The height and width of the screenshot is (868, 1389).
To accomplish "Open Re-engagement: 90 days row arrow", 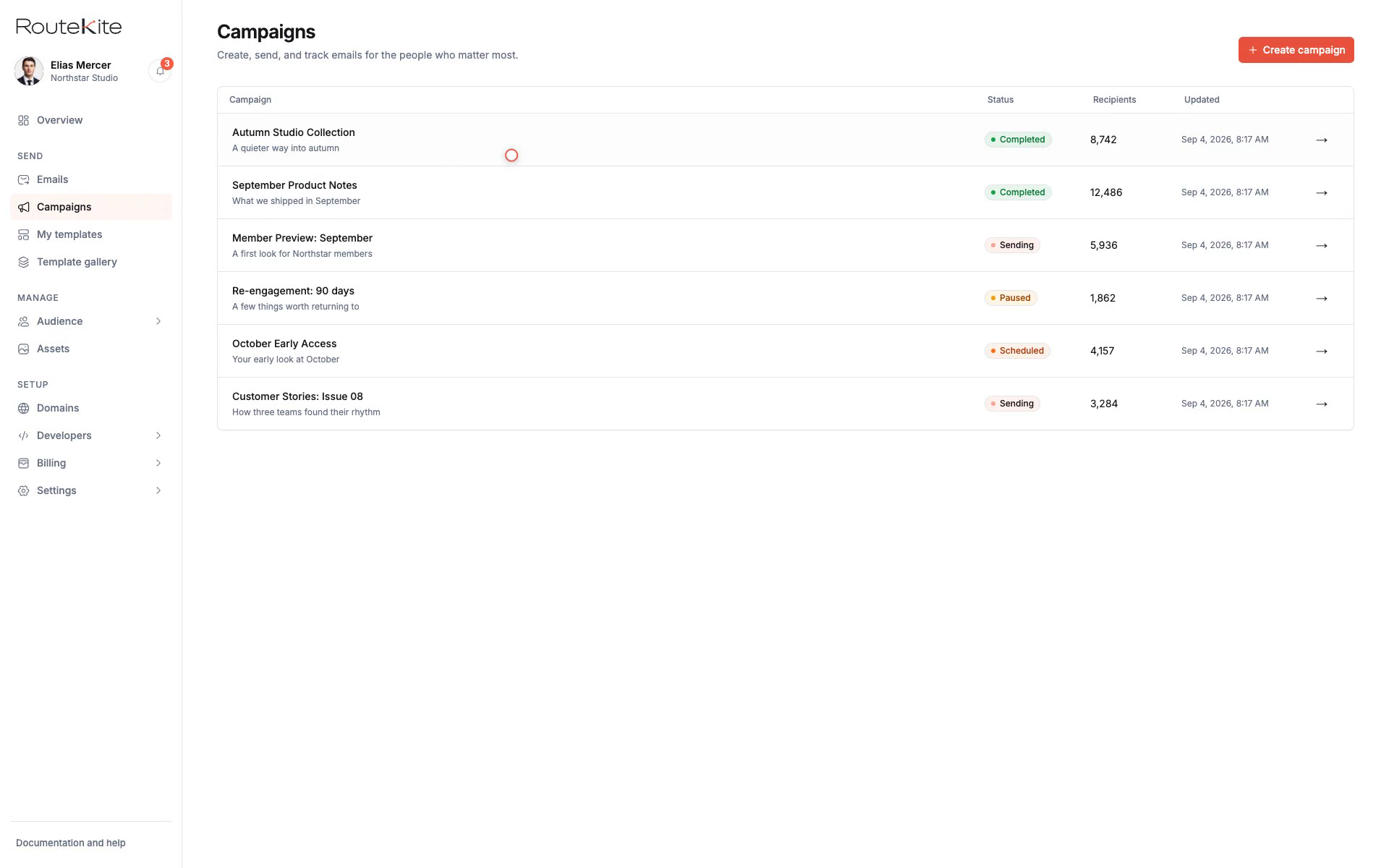I will [x=1322, y=298].
